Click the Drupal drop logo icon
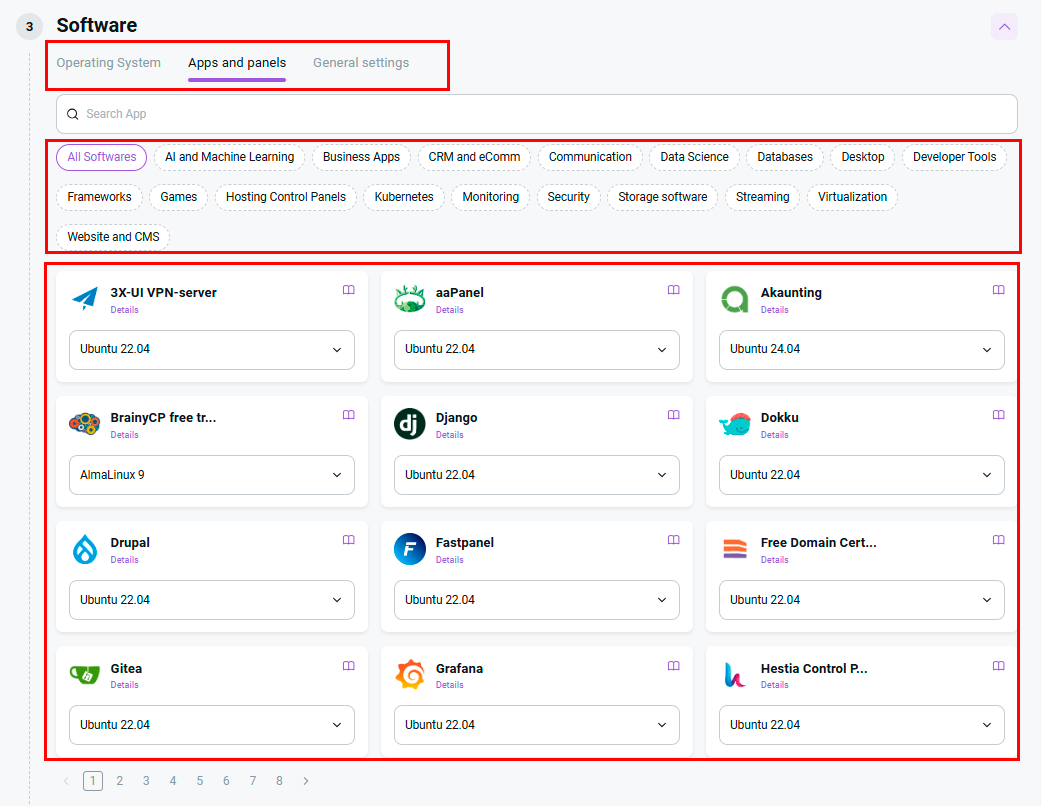1041x806 pixels. point(85,550)
